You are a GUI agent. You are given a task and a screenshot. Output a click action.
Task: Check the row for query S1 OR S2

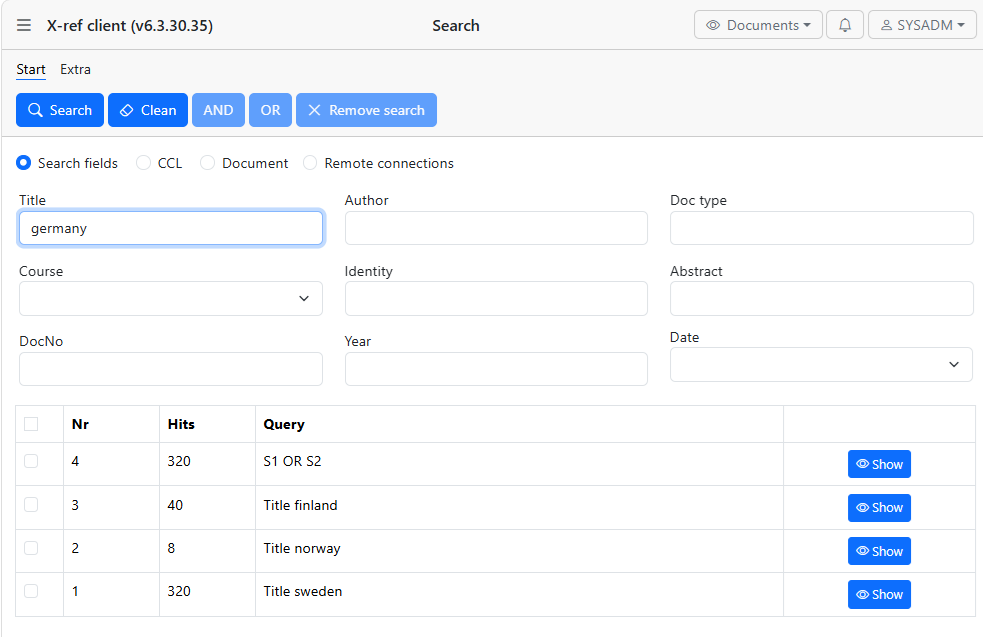pos(31,461)
